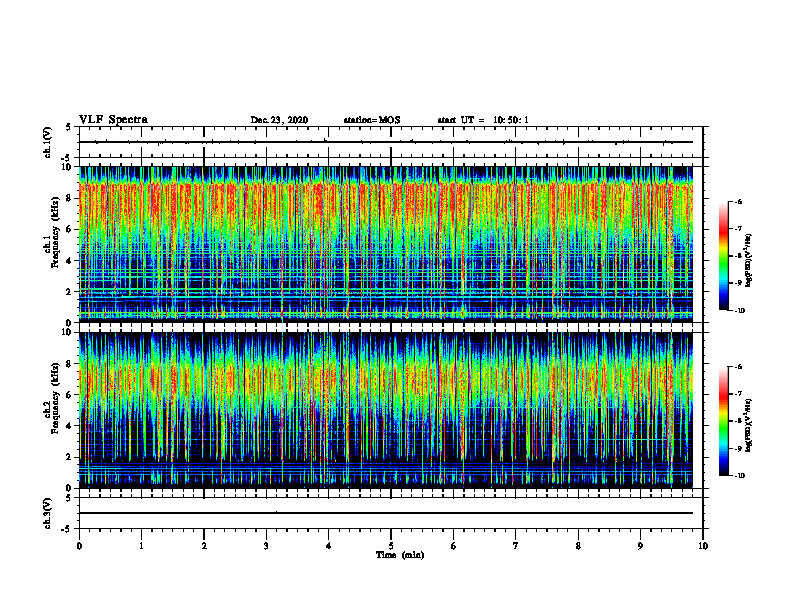Click the "4" kHz tick on ch.2 frequency axis
The width and height of the screenshot is (792, 612).
point(70,426)
